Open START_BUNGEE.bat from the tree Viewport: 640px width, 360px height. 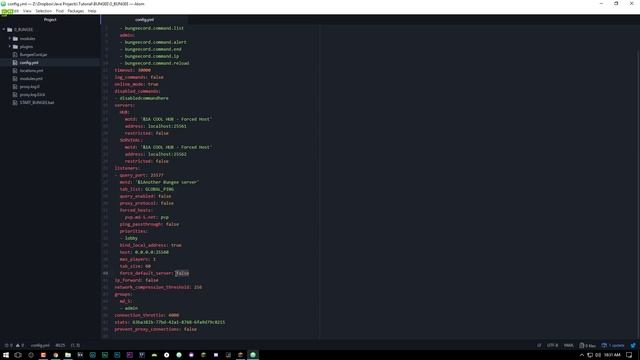coord(37,102)
